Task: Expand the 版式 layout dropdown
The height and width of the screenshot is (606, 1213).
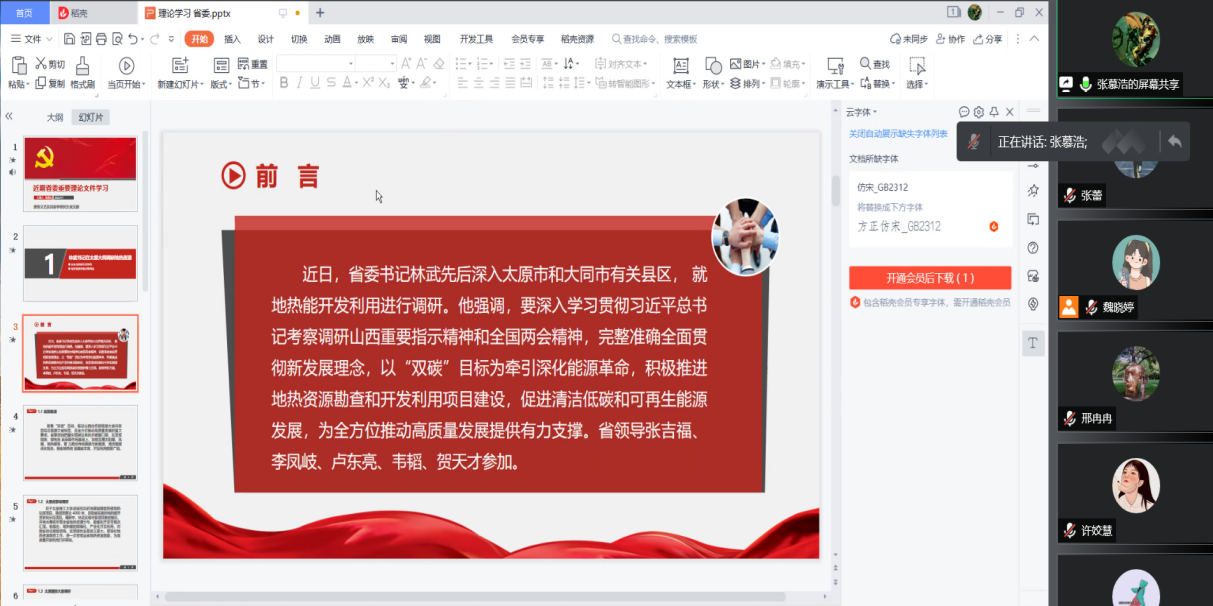Action: click(219, 84)
